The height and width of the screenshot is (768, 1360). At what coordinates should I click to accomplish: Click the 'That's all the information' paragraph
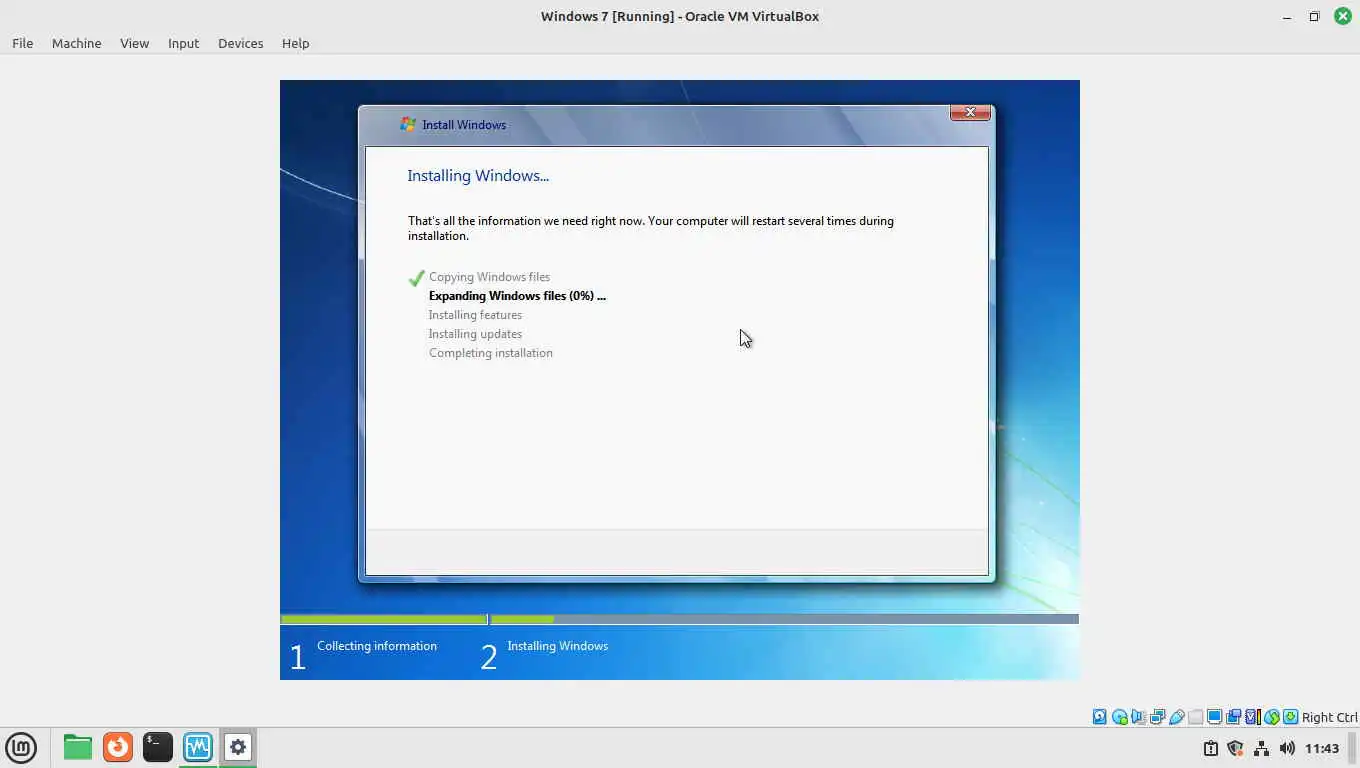[x=650, y=228]
